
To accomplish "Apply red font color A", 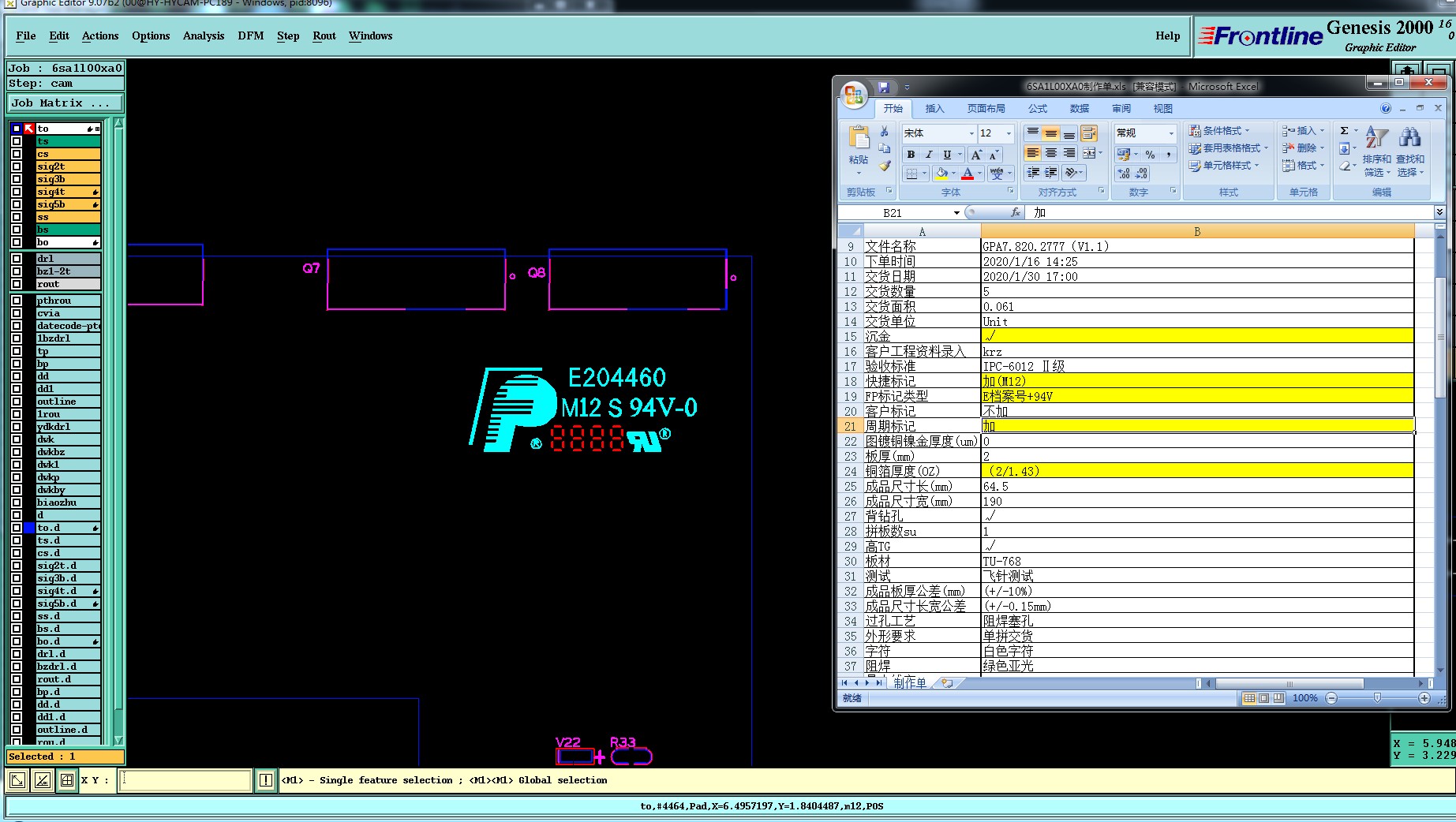I will [968, 173].
